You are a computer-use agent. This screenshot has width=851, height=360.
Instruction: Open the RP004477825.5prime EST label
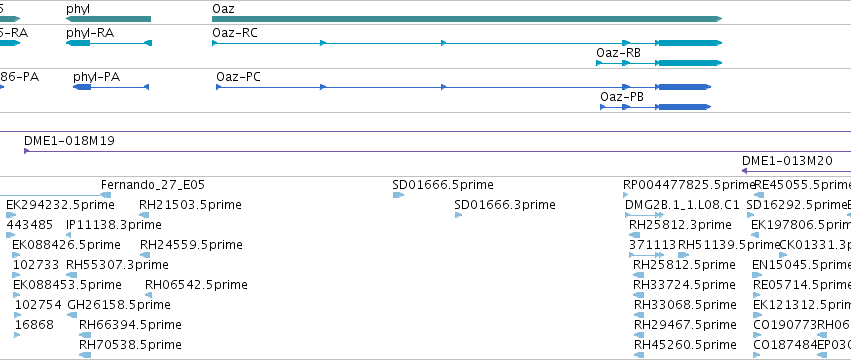689,185
